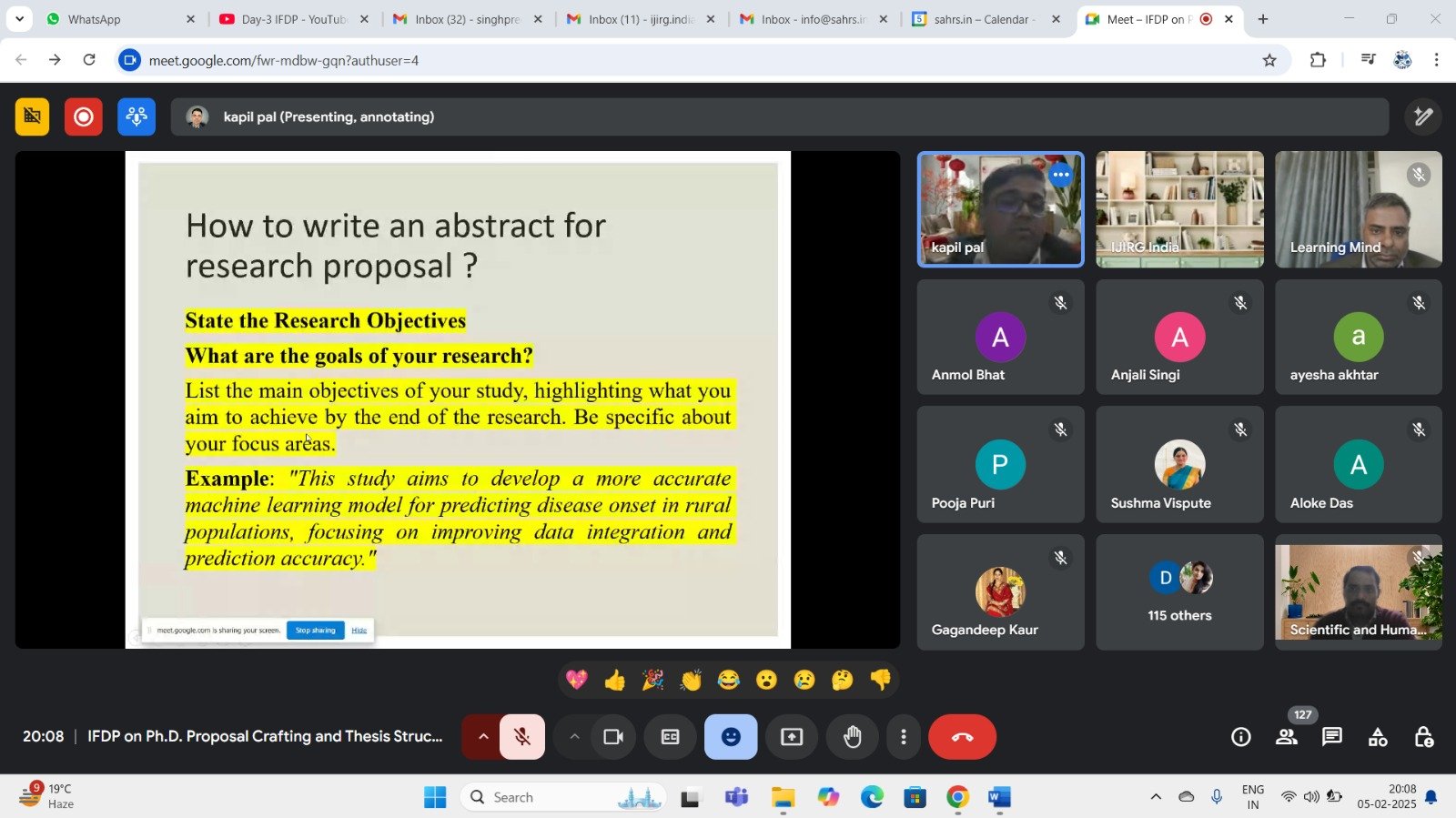The width and height of the screenshot is (1456, 818).
Task: Expand the audio settings arrow beside microphone
Action: point(483,737)
